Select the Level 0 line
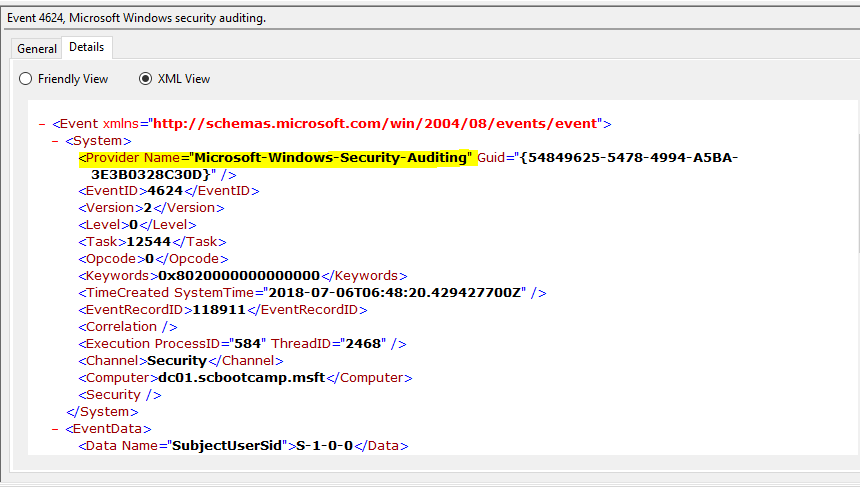860x487 pixels. 137,225
